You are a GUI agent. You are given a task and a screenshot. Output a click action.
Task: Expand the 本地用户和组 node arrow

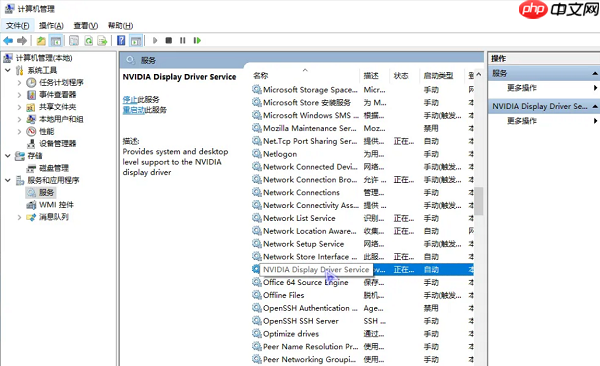(x=20, y=119)
